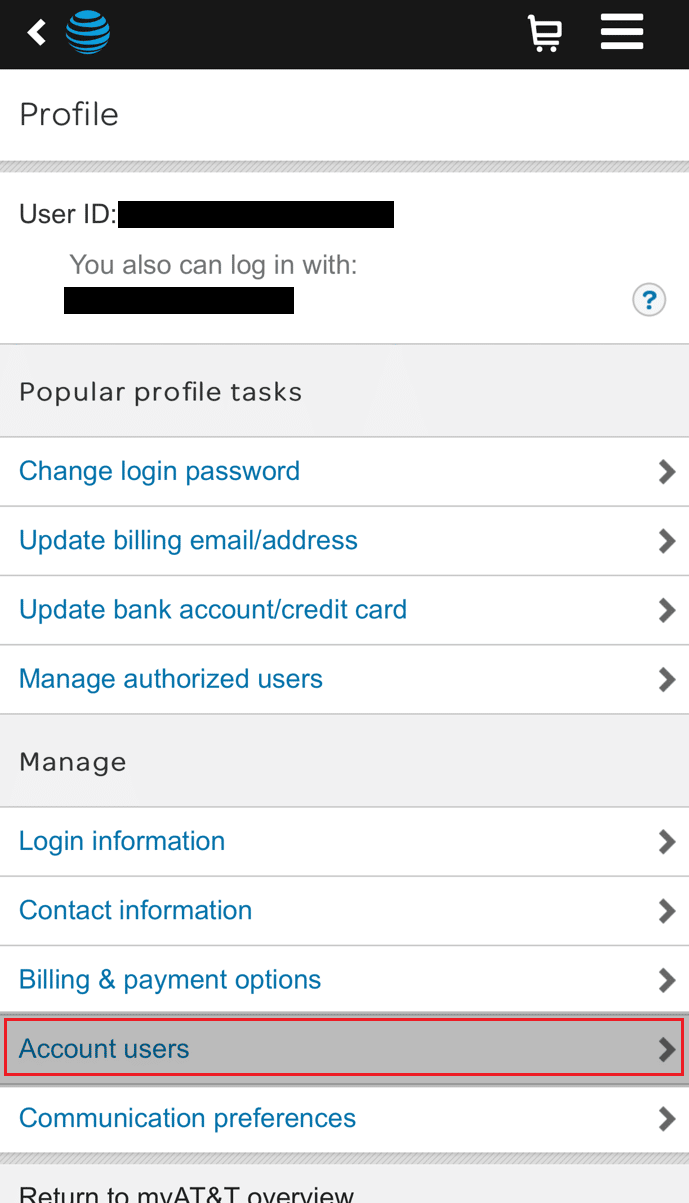Open Manage authorized users
Screen dimensions: 689x1203
(x=171, y=679)
